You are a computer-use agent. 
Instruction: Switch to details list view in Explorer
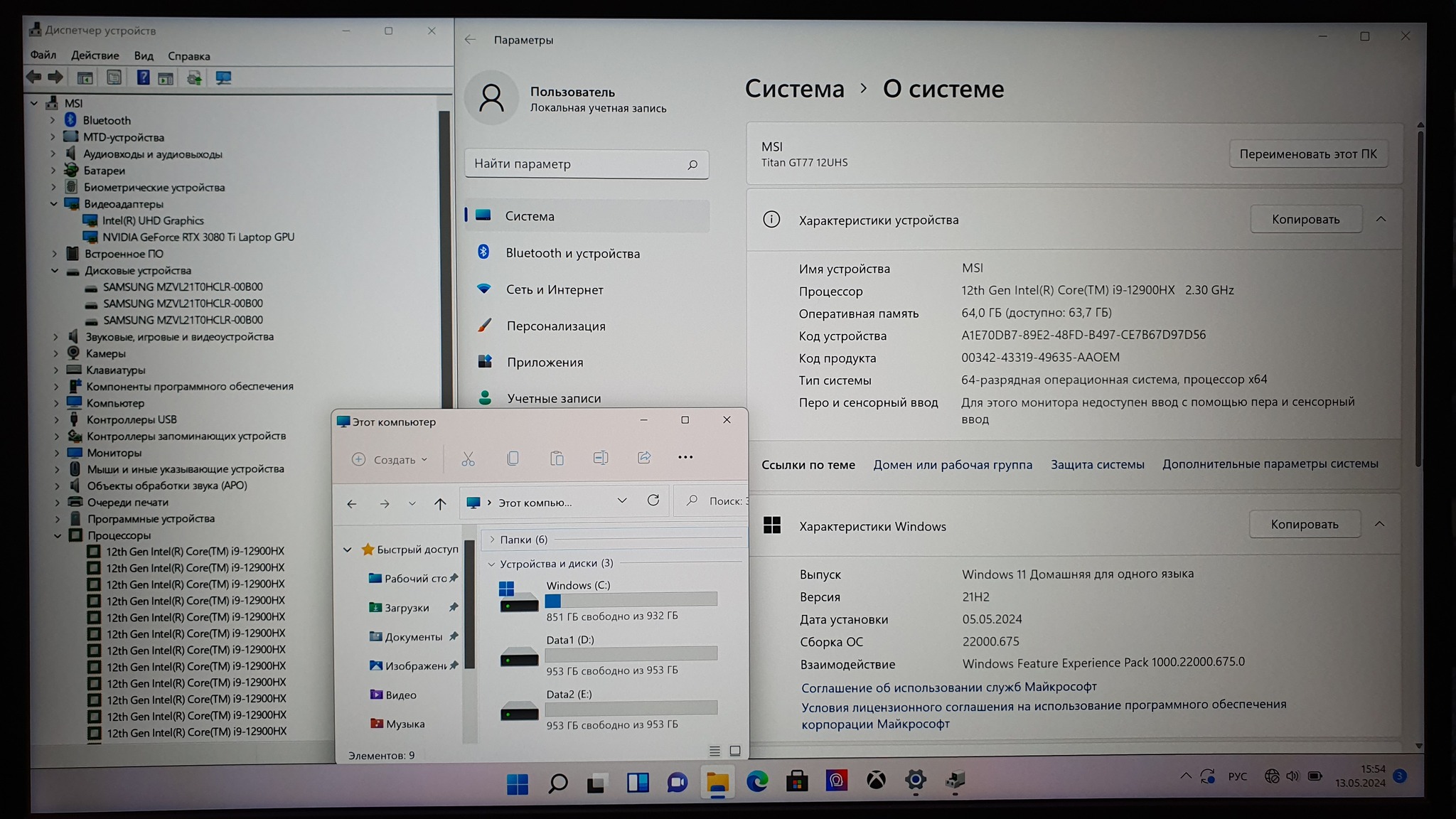[714, 751]
